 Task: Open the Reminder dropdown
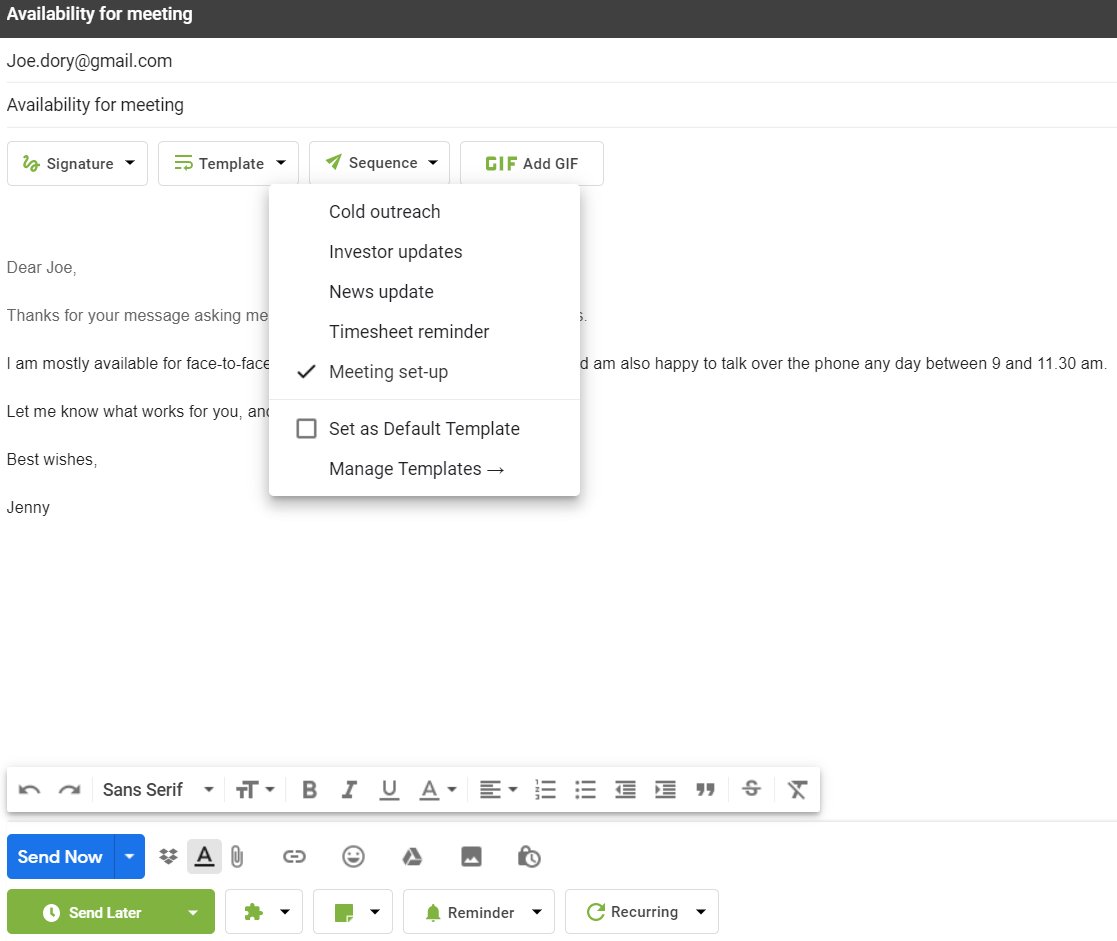pos(479,912)
